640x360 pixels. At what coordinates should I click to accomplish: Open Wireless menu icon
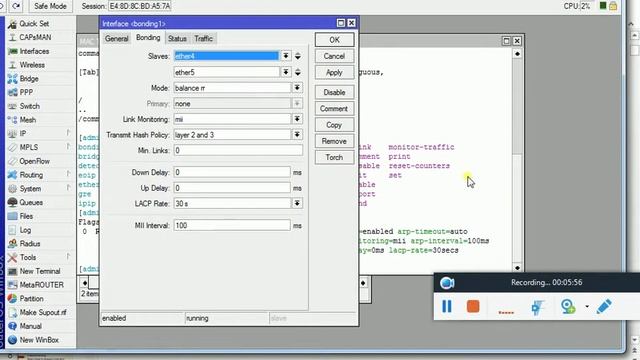point(13,65)
